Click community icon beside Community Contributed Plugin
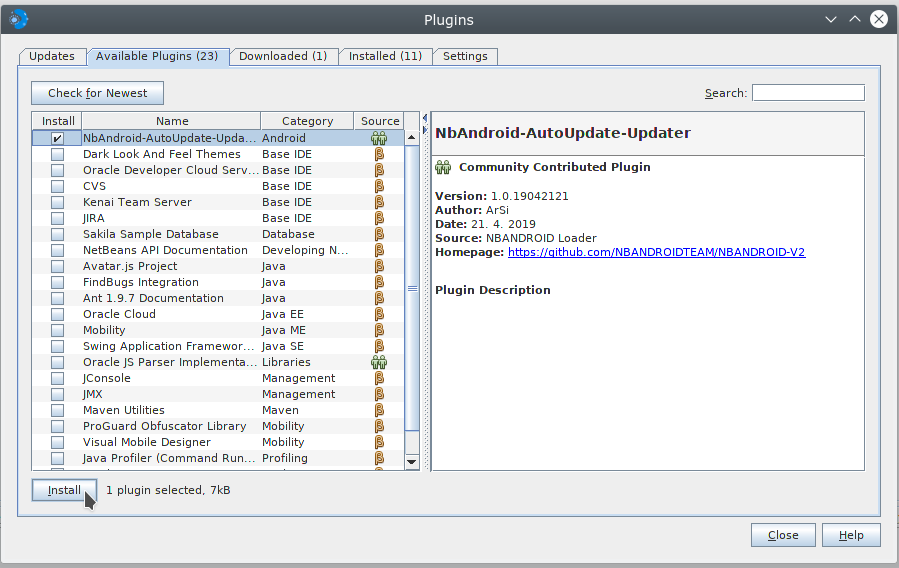The image size is (899, 568). pyautogui.click(x=443, y=167)
